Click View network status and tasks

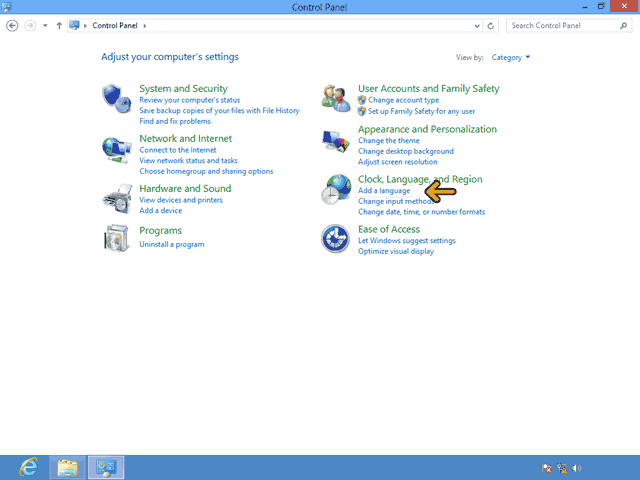pos(188,160)
